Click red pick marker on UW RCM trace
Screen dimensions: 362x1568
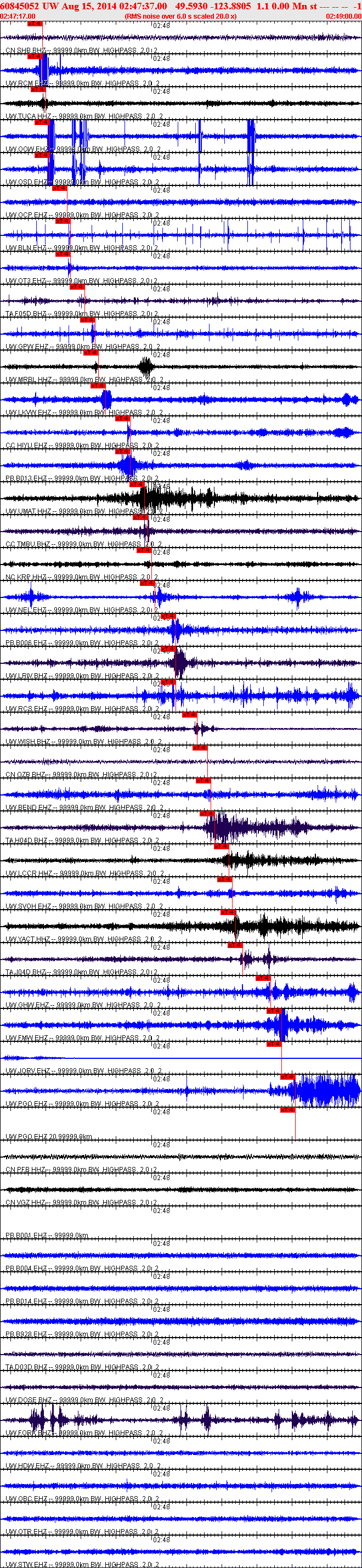click(x=35, y=56)
